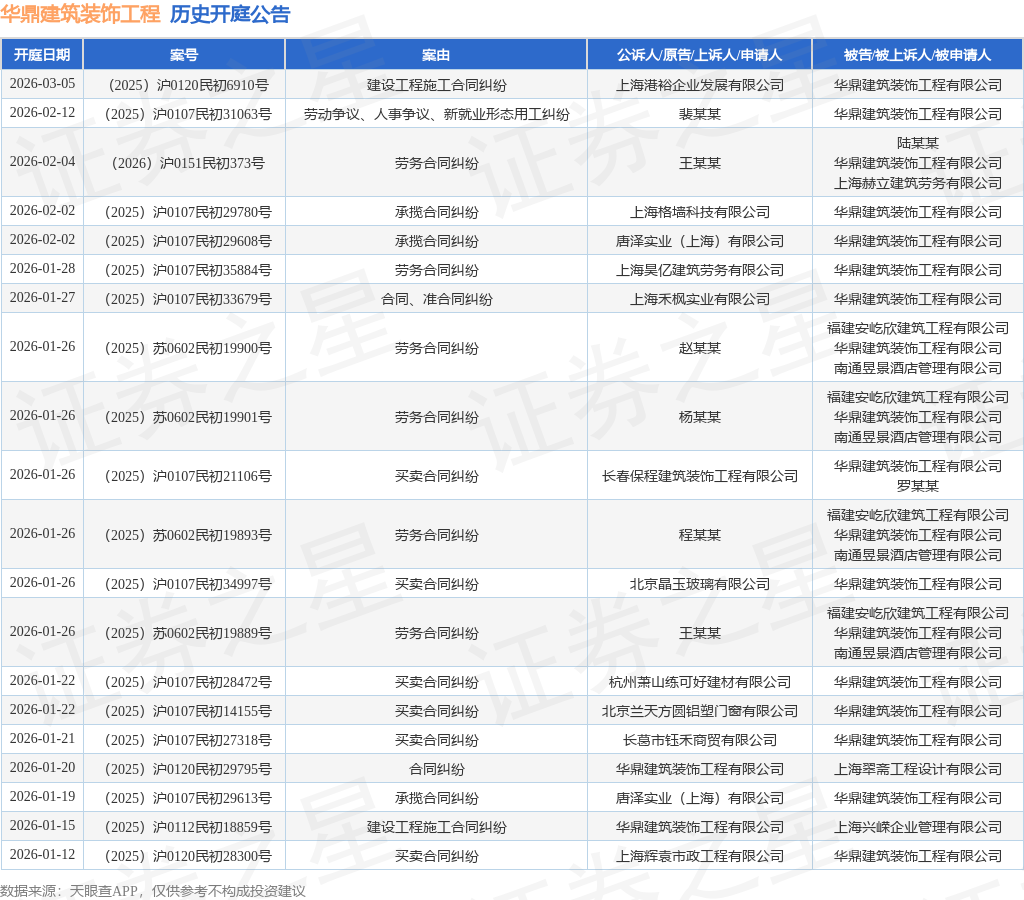This screenshot has height=900, width=1024.
Task: Click plaintiff 上海港裕企业发展有限公司
Action: (x=699, y=85)
